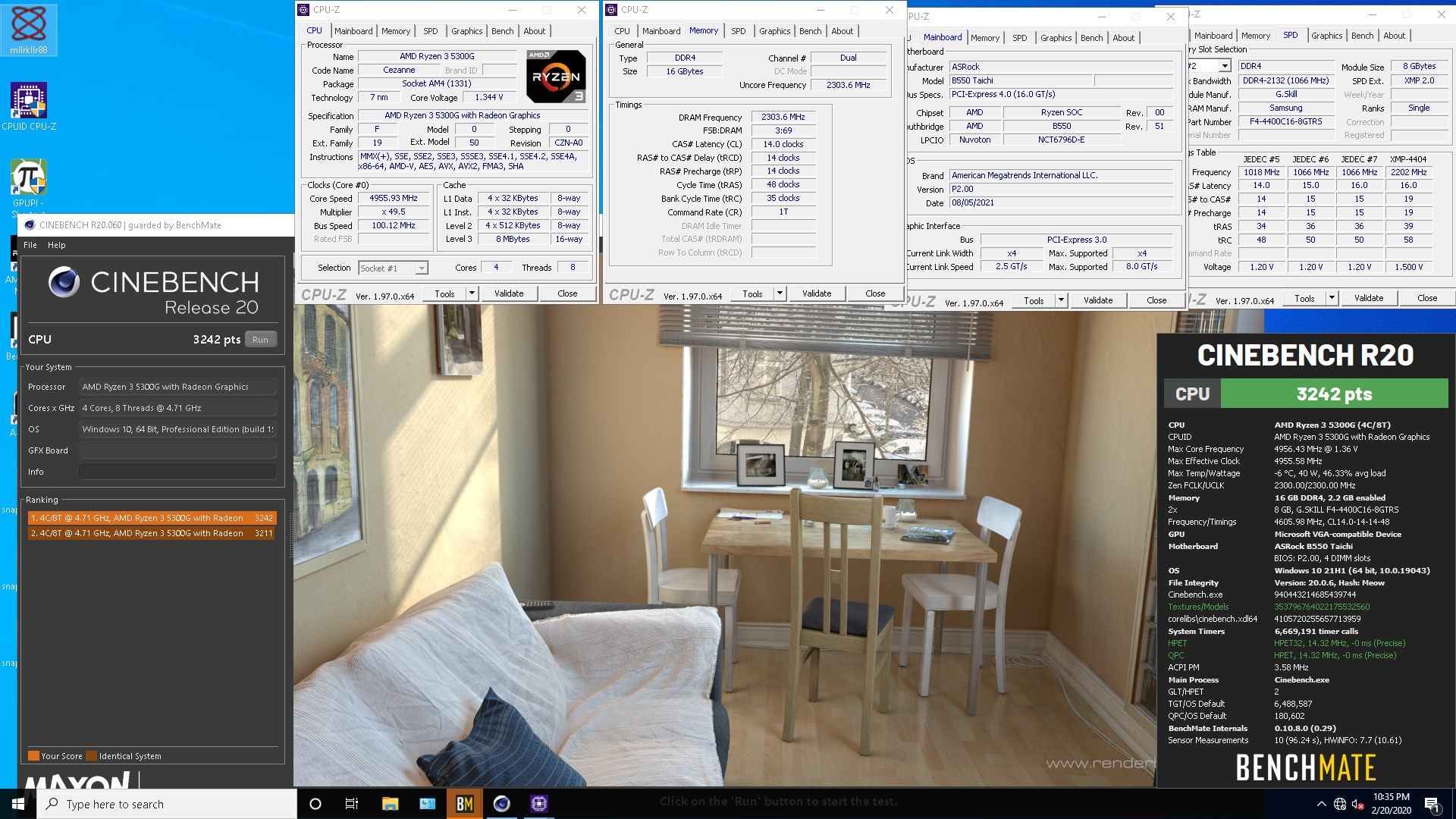Click Run button in Cinebench
The width and height of the screenshot is (1456, 819).
tap(260, 340)
